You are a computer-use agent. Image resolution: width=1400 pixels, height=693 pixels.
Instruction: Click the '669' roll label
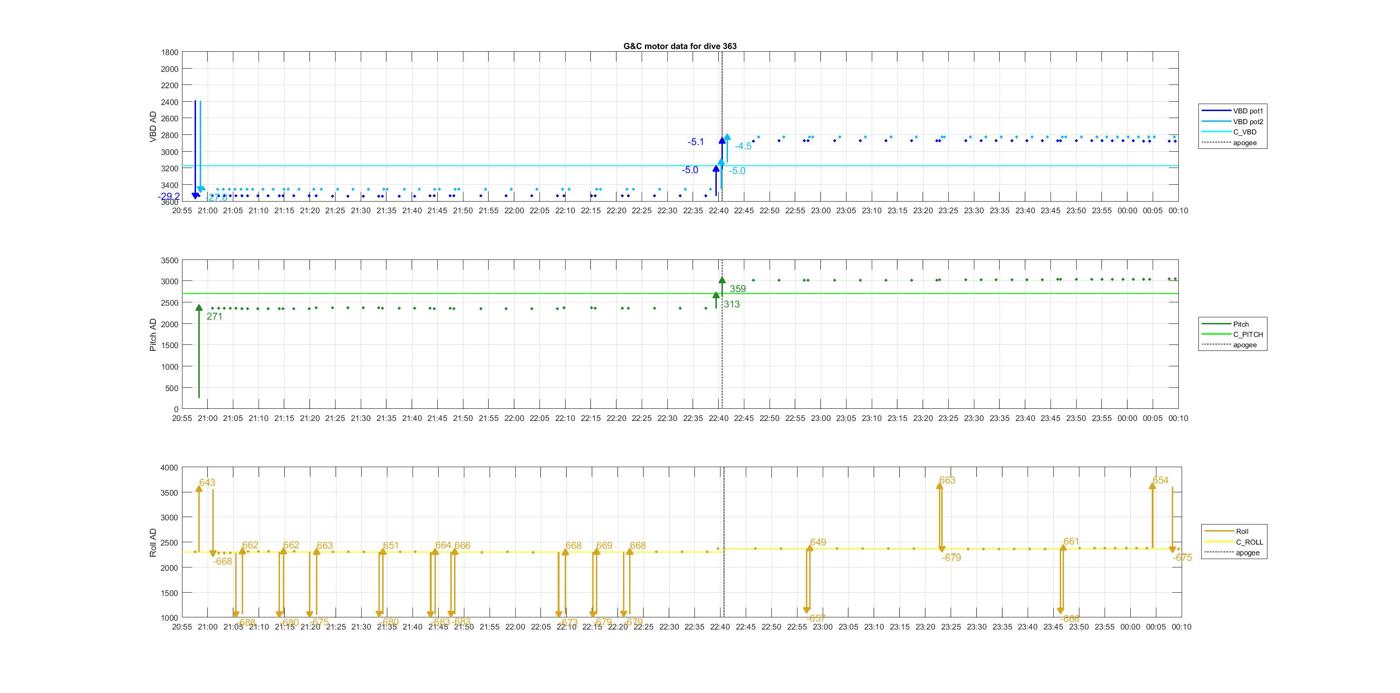click(604, 546)
